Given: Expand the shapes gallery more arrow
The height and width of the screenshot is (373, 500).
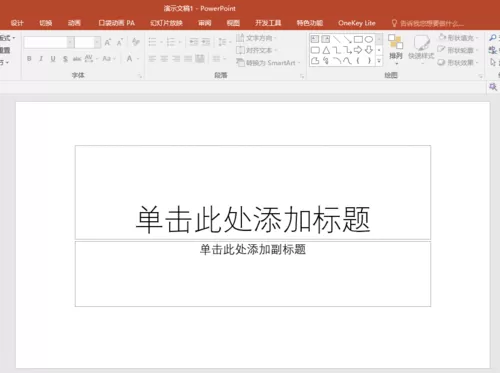Looking at the screenshot, I should (379, 61).
